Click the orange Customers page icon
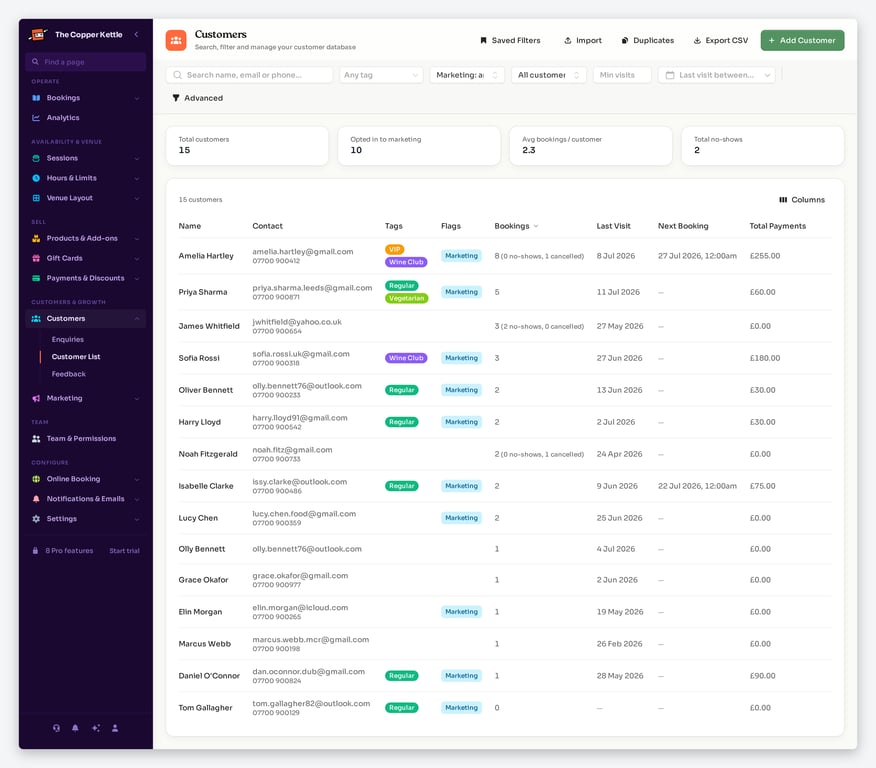The width and height of the screenshot is (876, 768). [x=176, y=40]
